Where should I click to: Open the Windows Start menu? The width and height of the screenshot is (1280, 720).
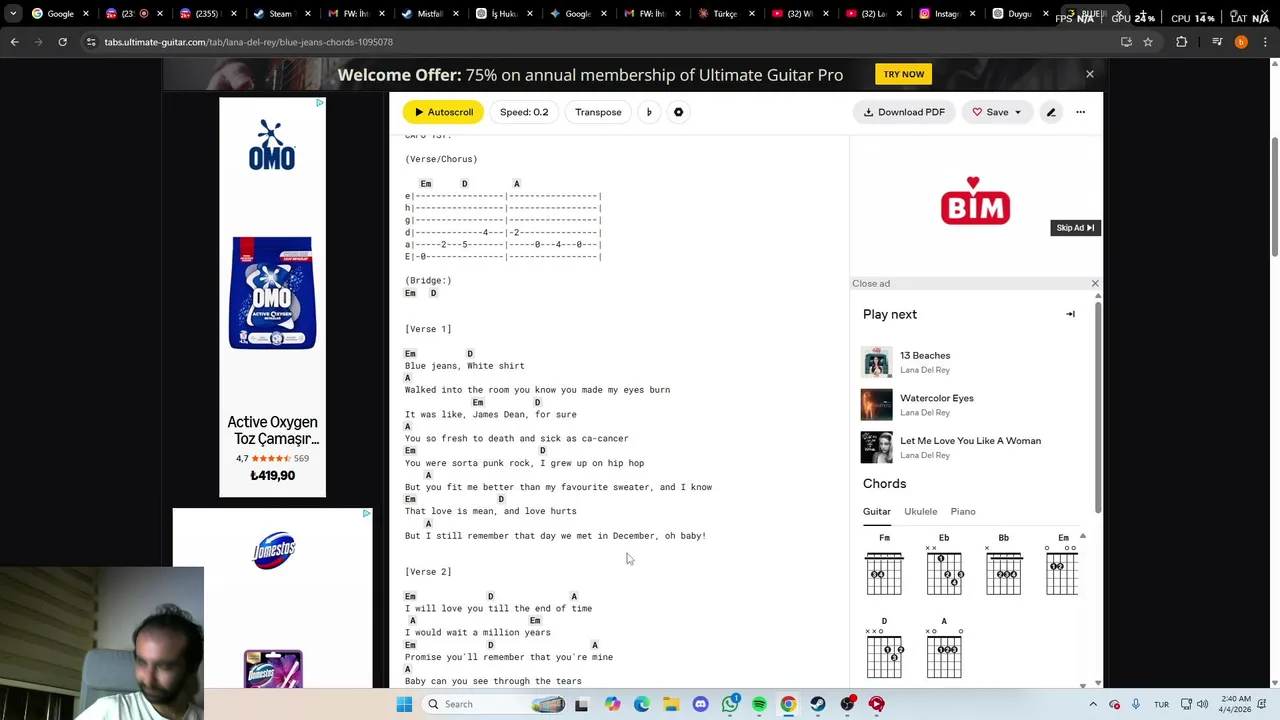(x=404, y=704)
